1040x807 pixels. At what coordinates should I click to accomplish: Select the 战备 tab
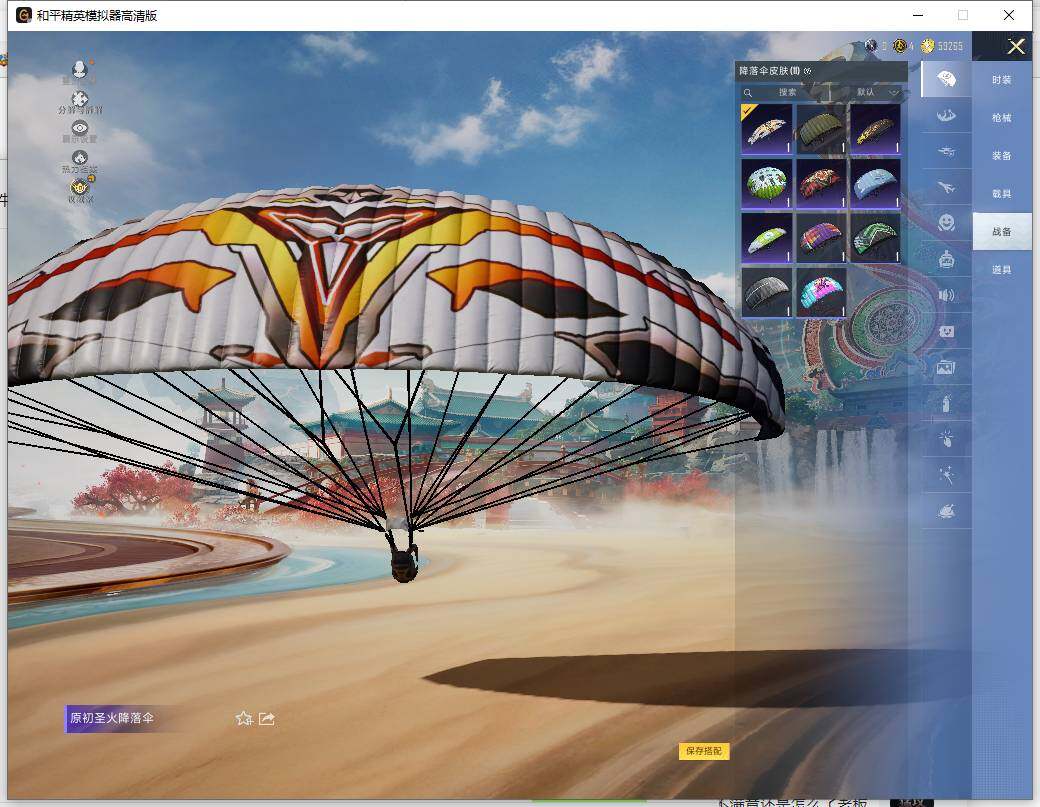coord(1002,231)
